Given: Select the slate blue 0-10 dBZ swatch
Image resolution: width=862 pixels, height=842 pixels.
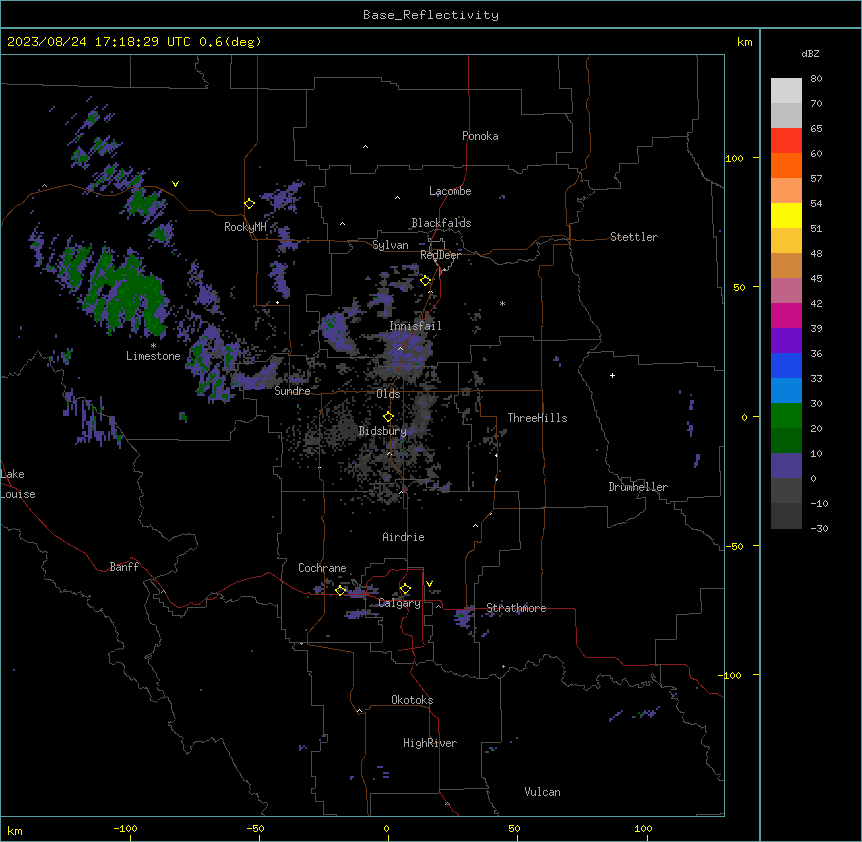Looking at the screenshot, I should [x=786, y=466].
